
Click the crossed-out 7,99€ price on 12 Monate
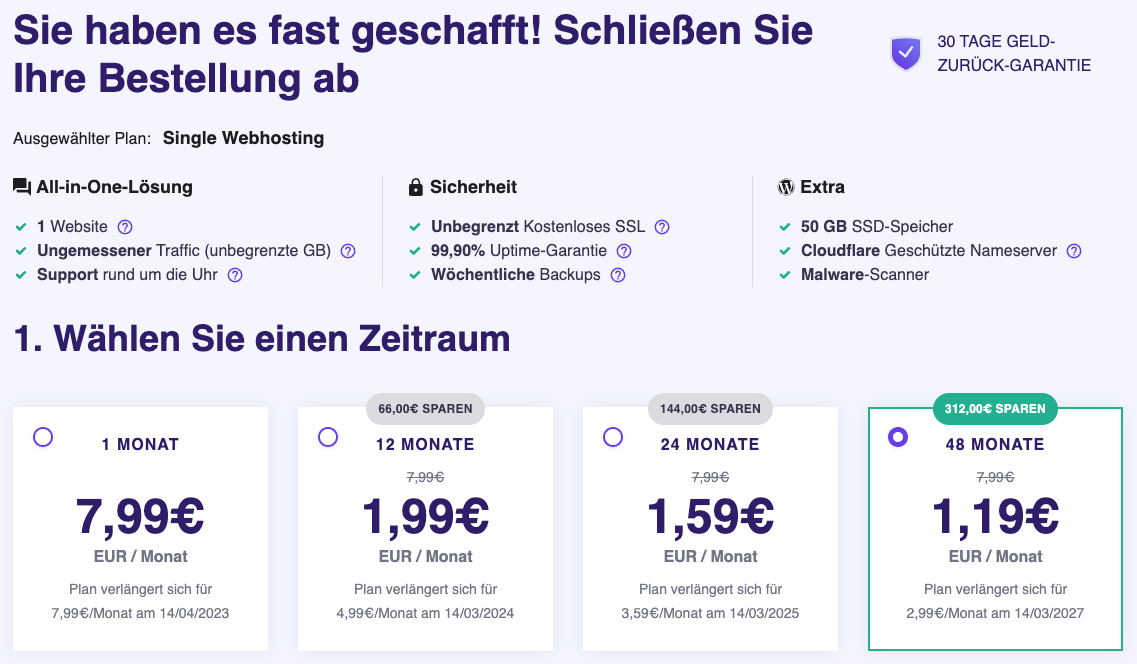(x=423, y=477)
